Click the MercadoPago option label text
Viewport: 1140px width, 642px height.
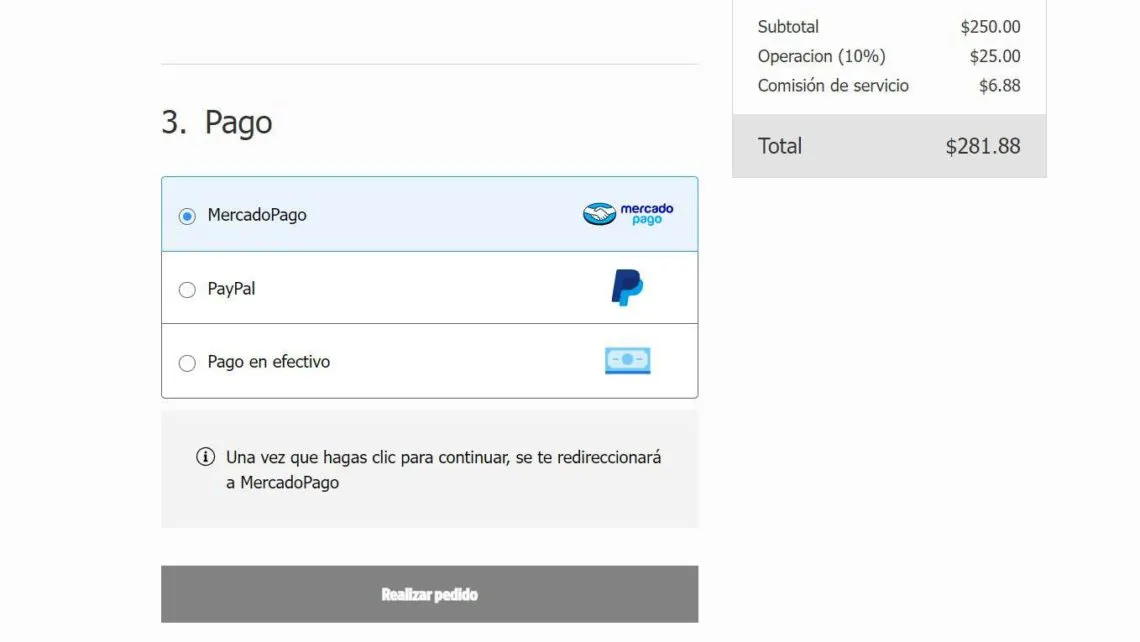(x=257, y=215)
